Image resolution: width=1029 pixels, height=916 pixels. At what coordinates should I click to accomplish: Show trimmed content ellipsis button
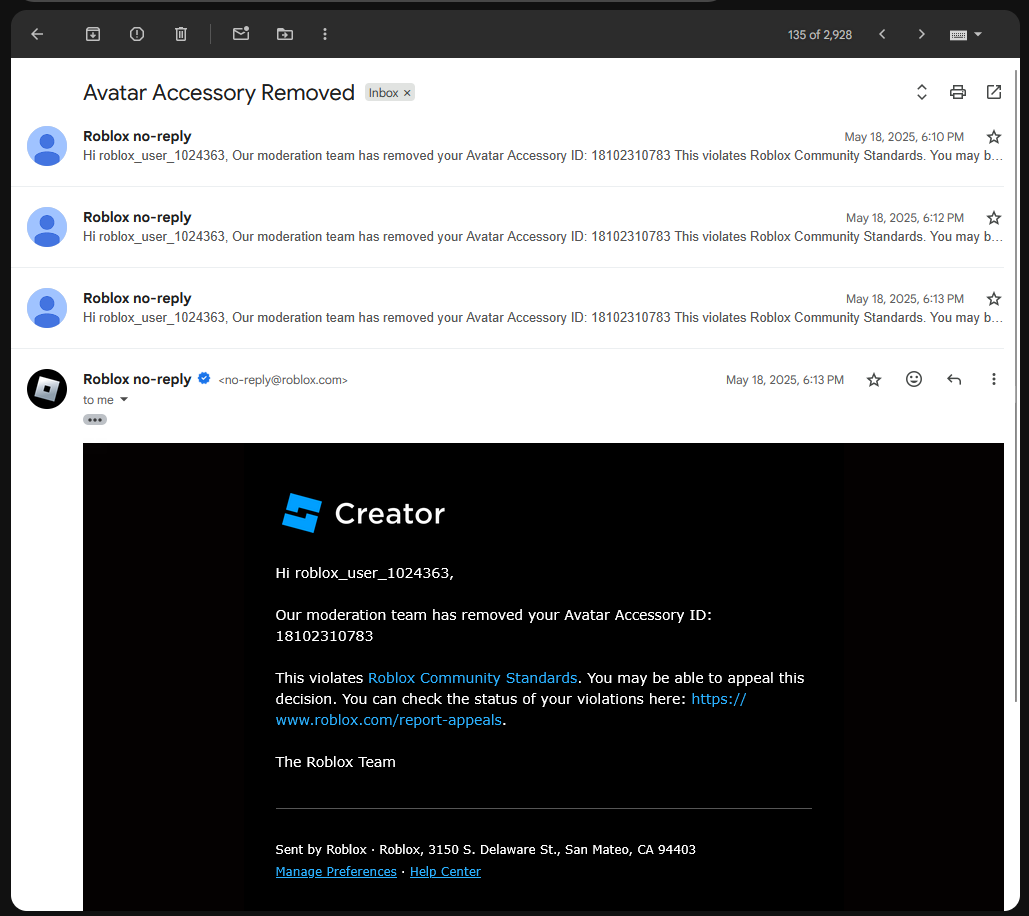pos(94,420)
